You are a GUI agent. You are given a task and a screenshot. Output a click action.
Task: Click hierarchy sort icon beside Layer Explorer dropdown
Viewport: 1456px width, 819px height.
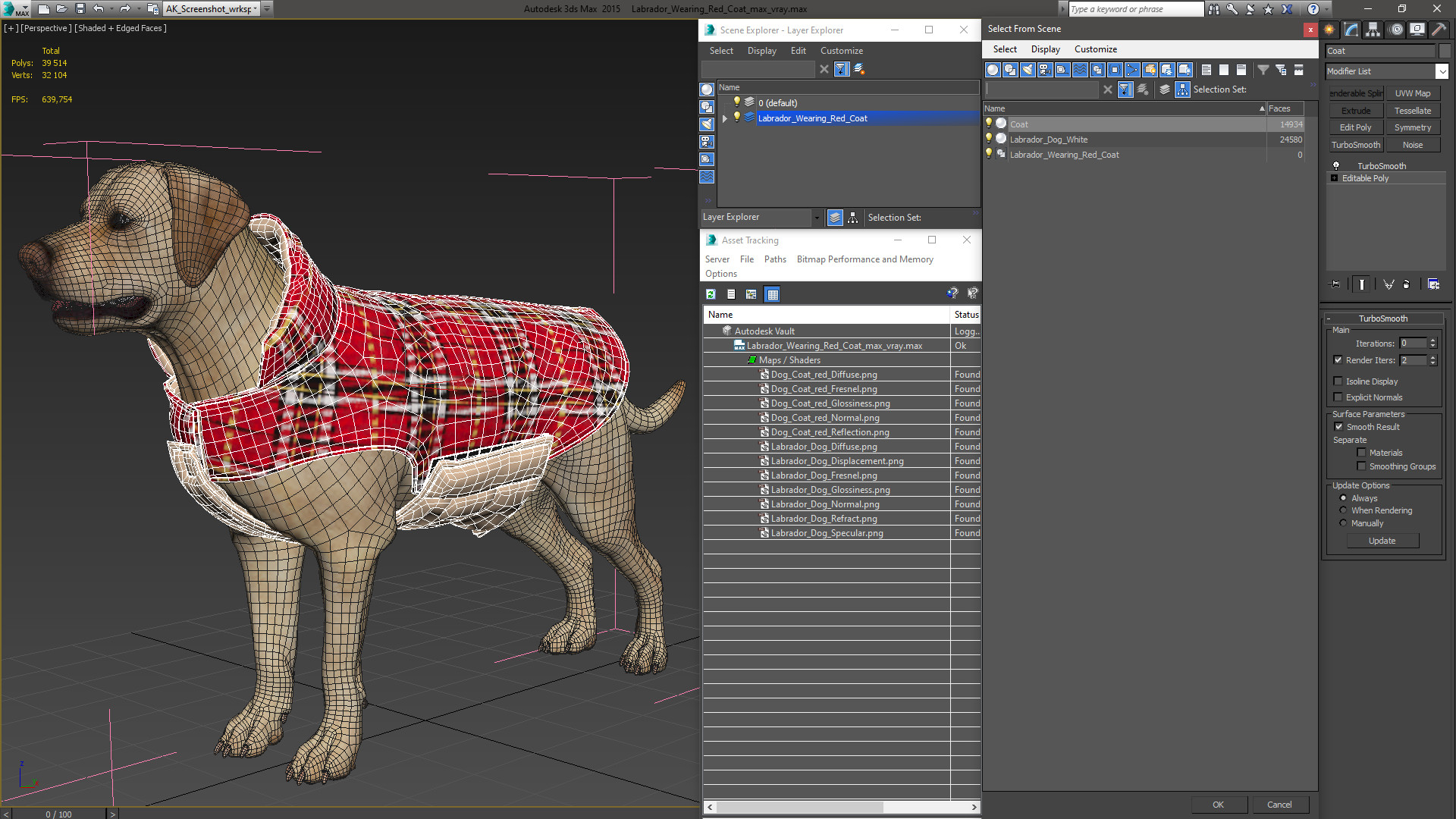(853, 218)
